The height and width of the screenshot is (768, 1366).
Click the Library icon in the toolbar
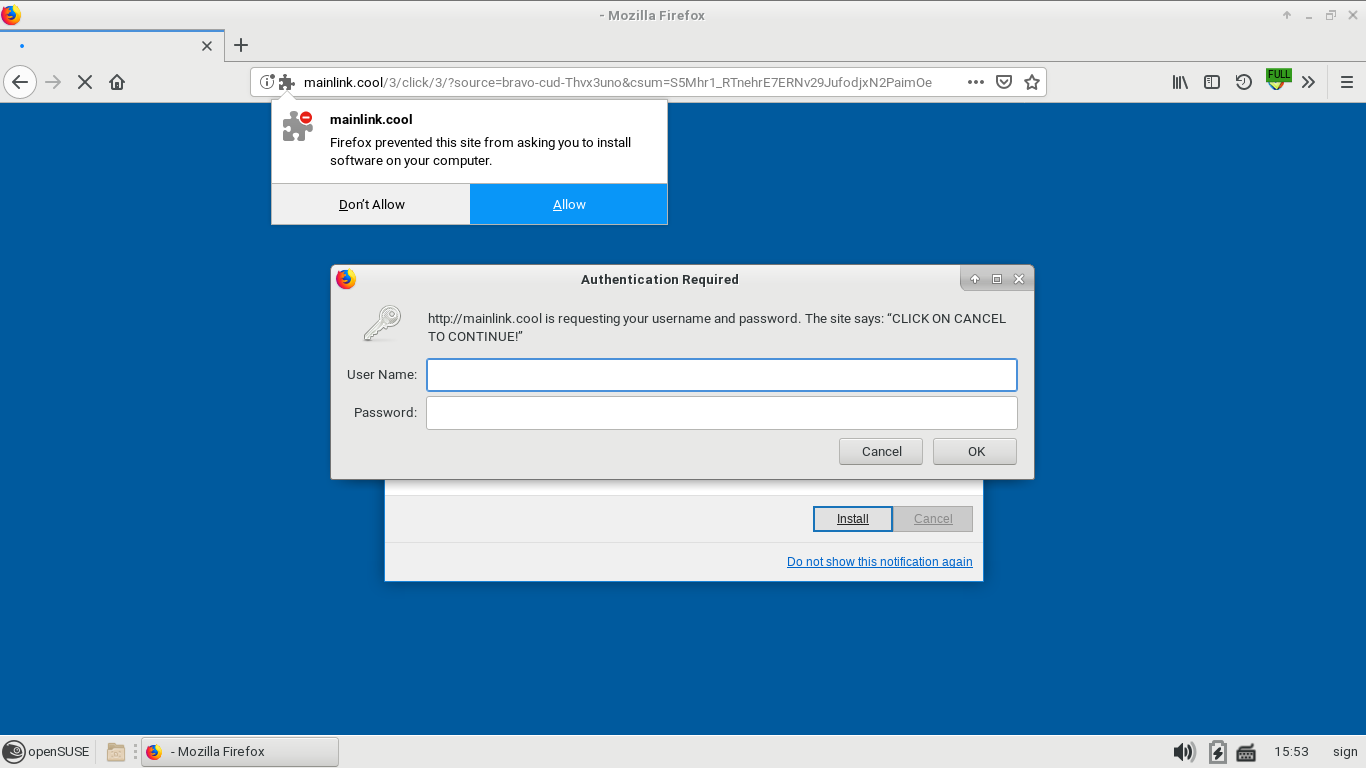(1179, 82)
